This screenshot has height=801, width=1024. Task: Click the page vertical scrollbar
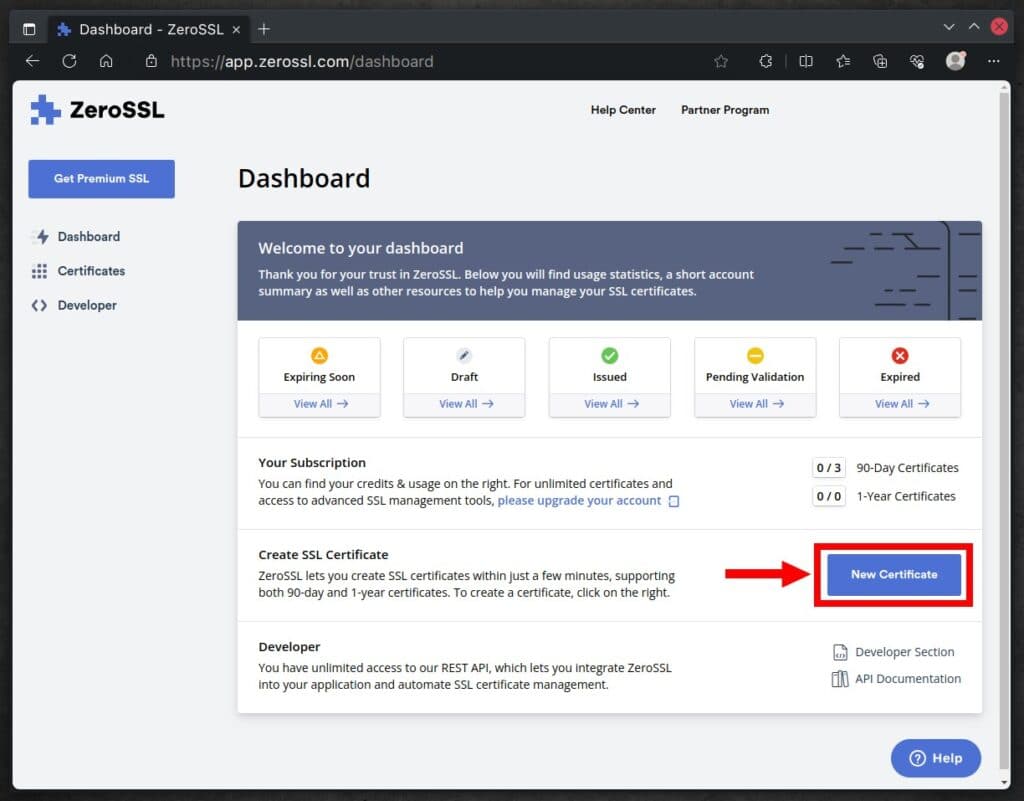[x=1004, y=431]
